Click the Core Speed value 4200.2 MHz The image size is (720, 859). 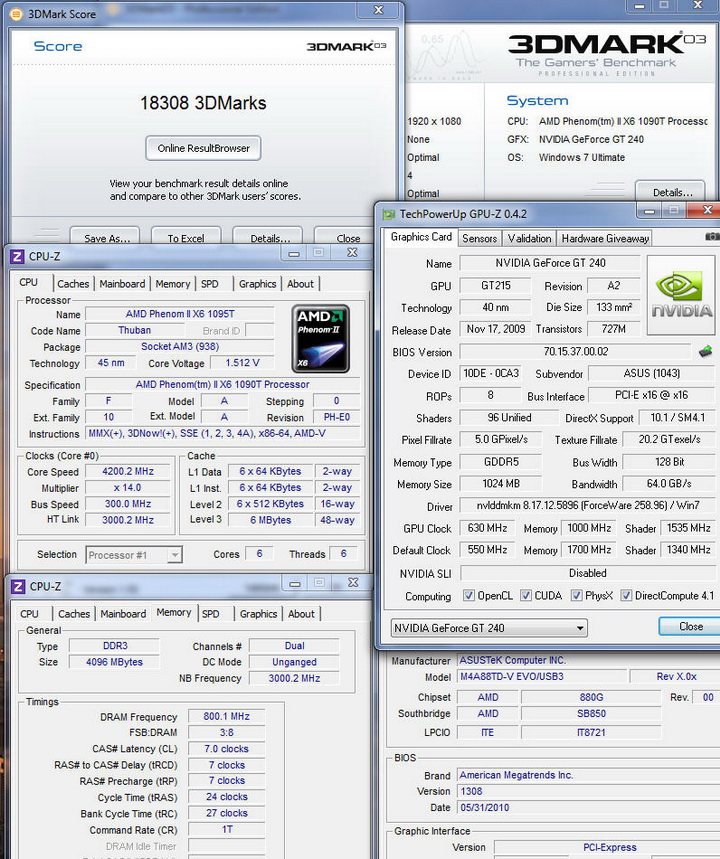[x=128, y=472]
